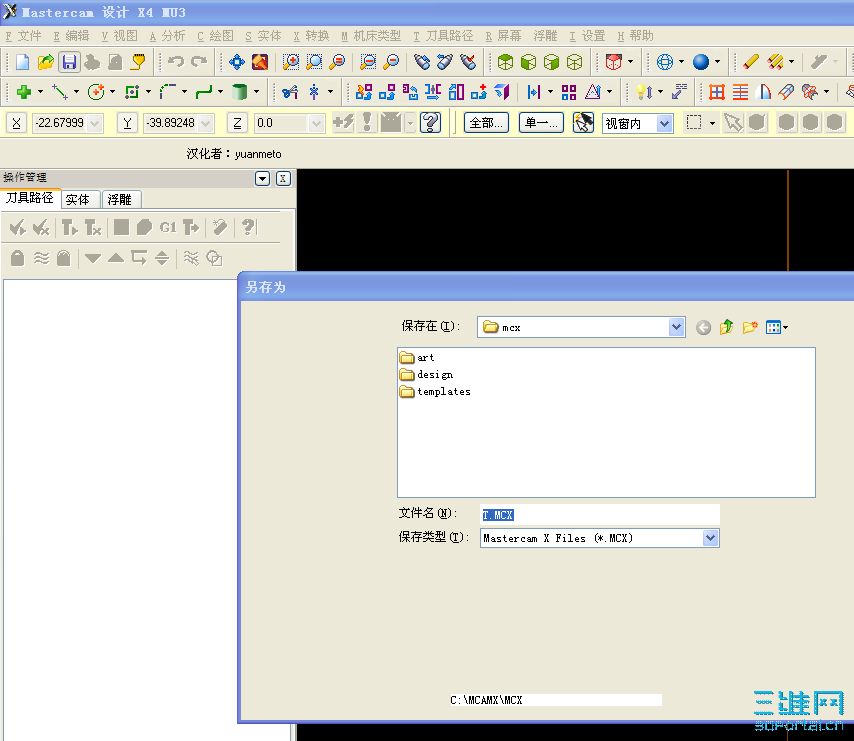The image size is (854, 741).
Task: Click the Undo arrow icon
Action: coord(175,62)
